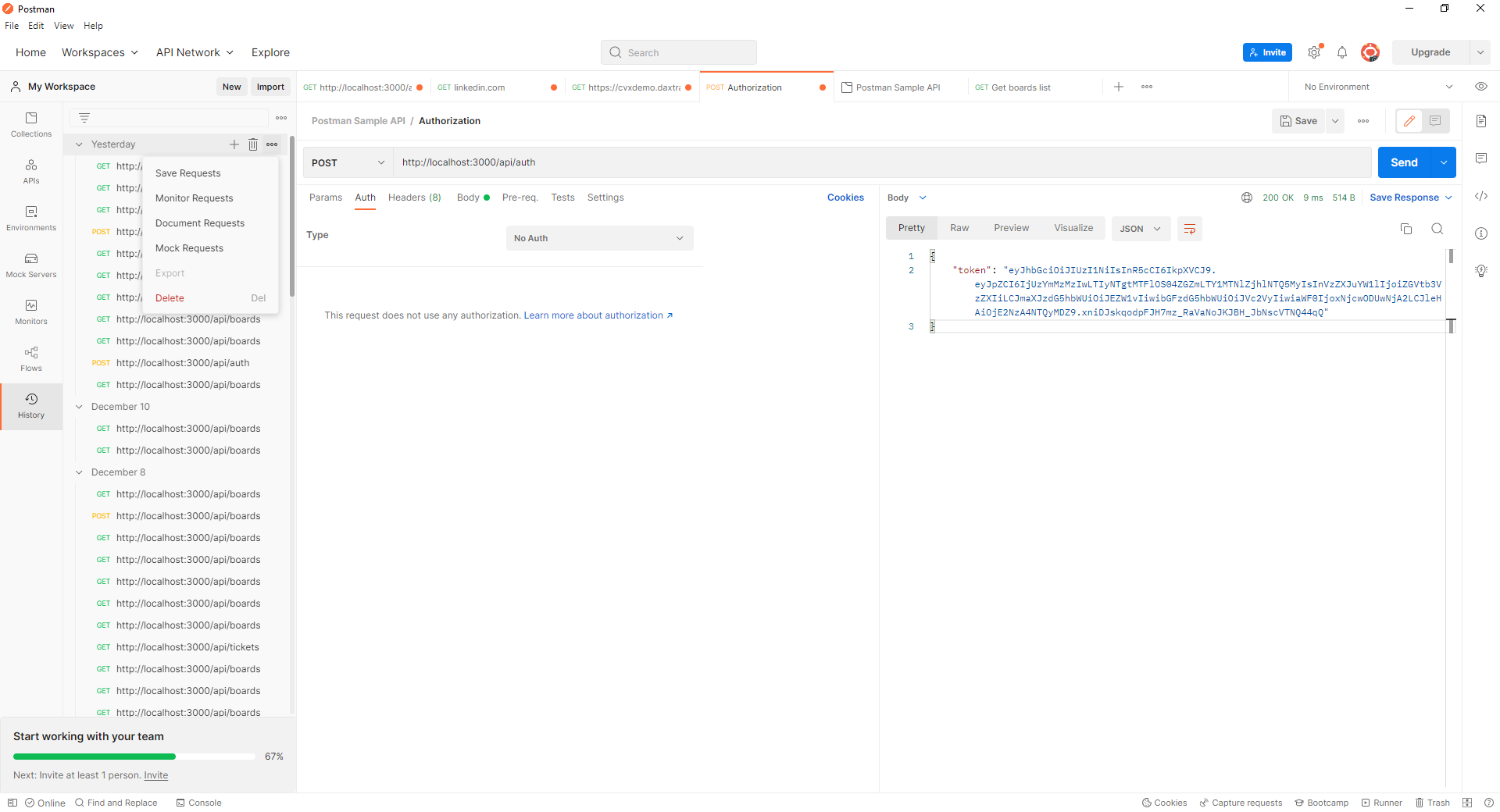Select the History sidebar panel
1500x812 pixels.
coord(31,406)
